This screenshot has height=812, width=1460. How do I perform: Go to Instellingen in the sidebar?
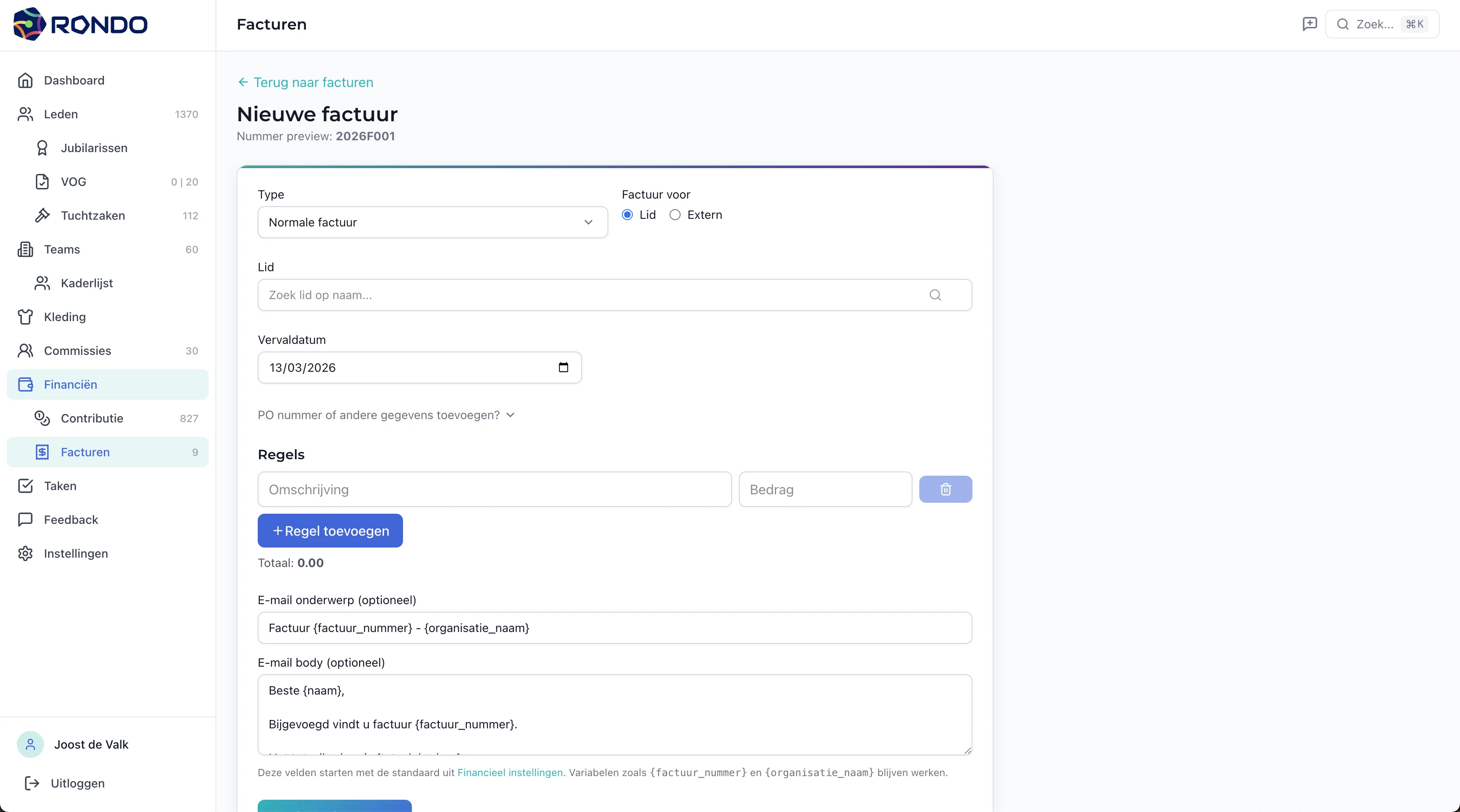[76, 553]
